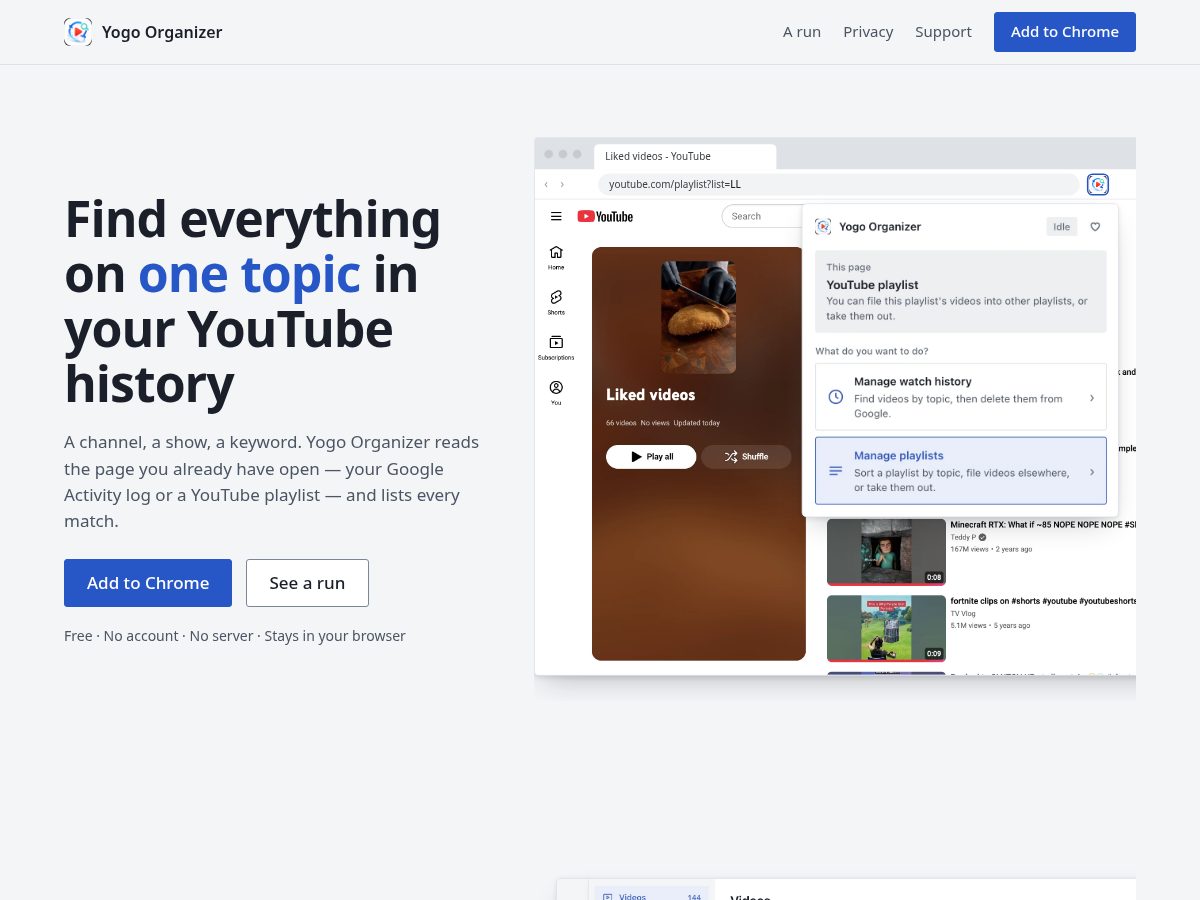Open the 'You' sidebar icon
Screen dimensions: 1200x900
click(556, 392)
